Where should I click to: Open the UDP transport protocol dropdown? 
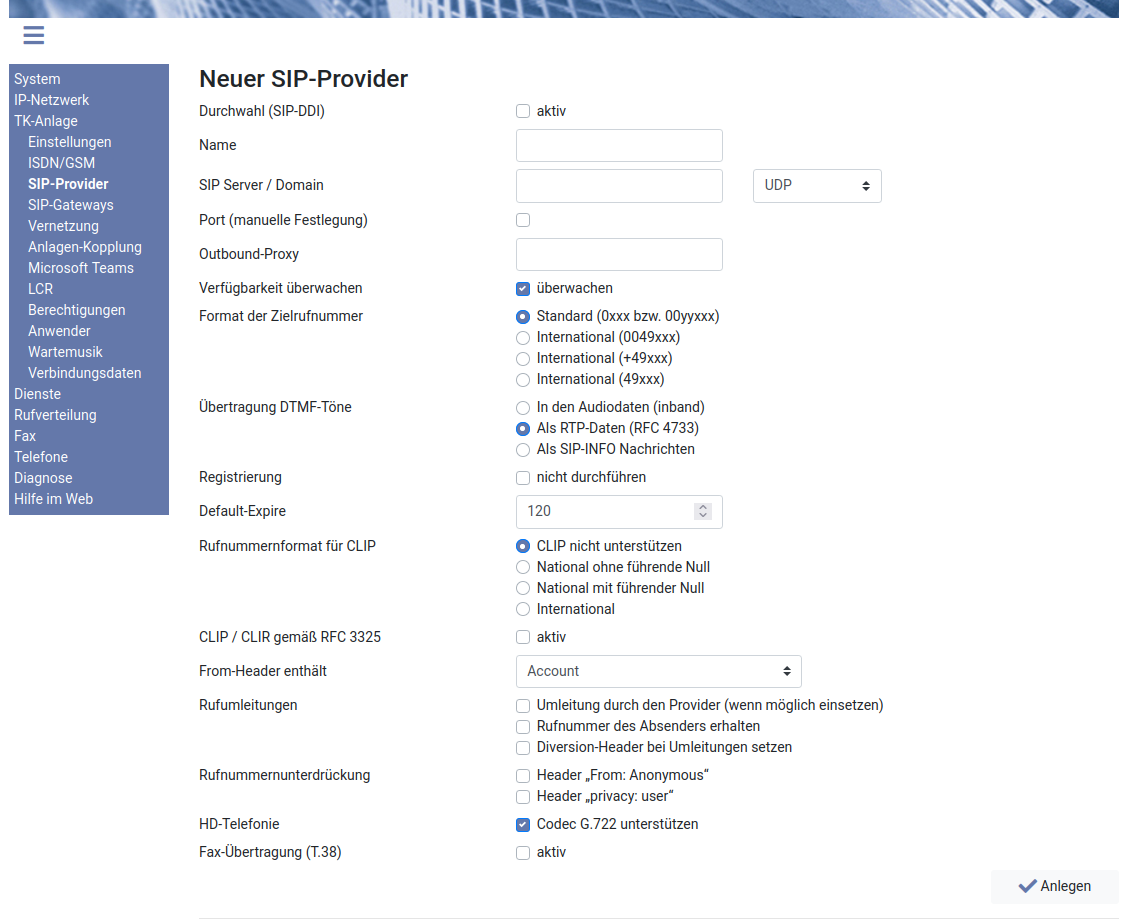pos(816,185)
